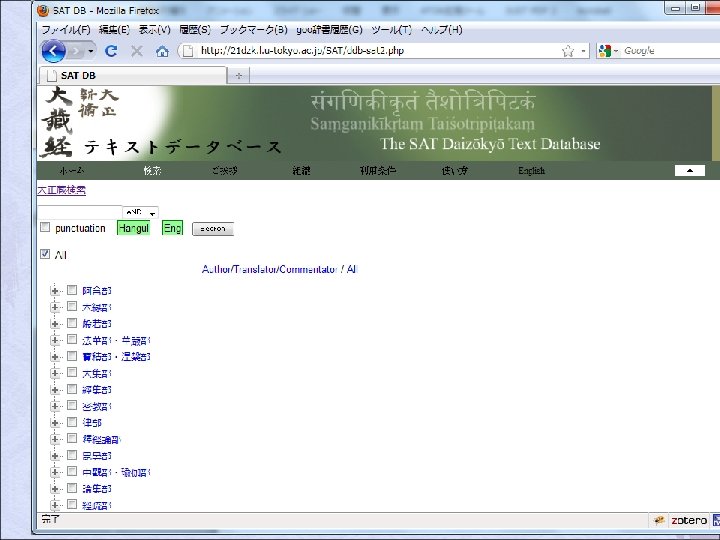
Task: Expand the 阿含部 tree node
Action: click(x=55, y=291)
